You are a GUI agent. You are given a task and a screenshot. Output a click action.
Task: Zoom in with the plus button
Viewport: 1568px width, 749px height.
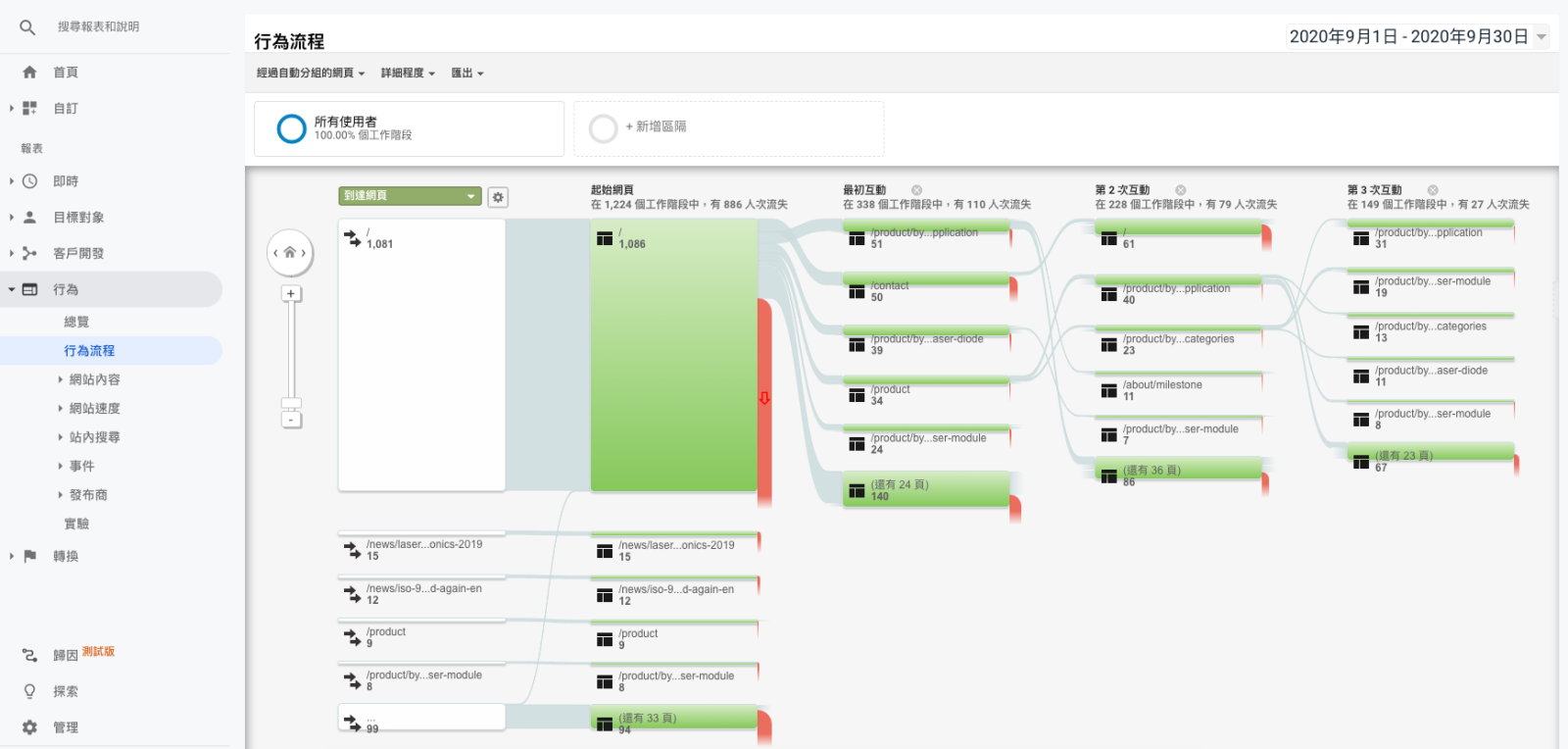[291, 293]
